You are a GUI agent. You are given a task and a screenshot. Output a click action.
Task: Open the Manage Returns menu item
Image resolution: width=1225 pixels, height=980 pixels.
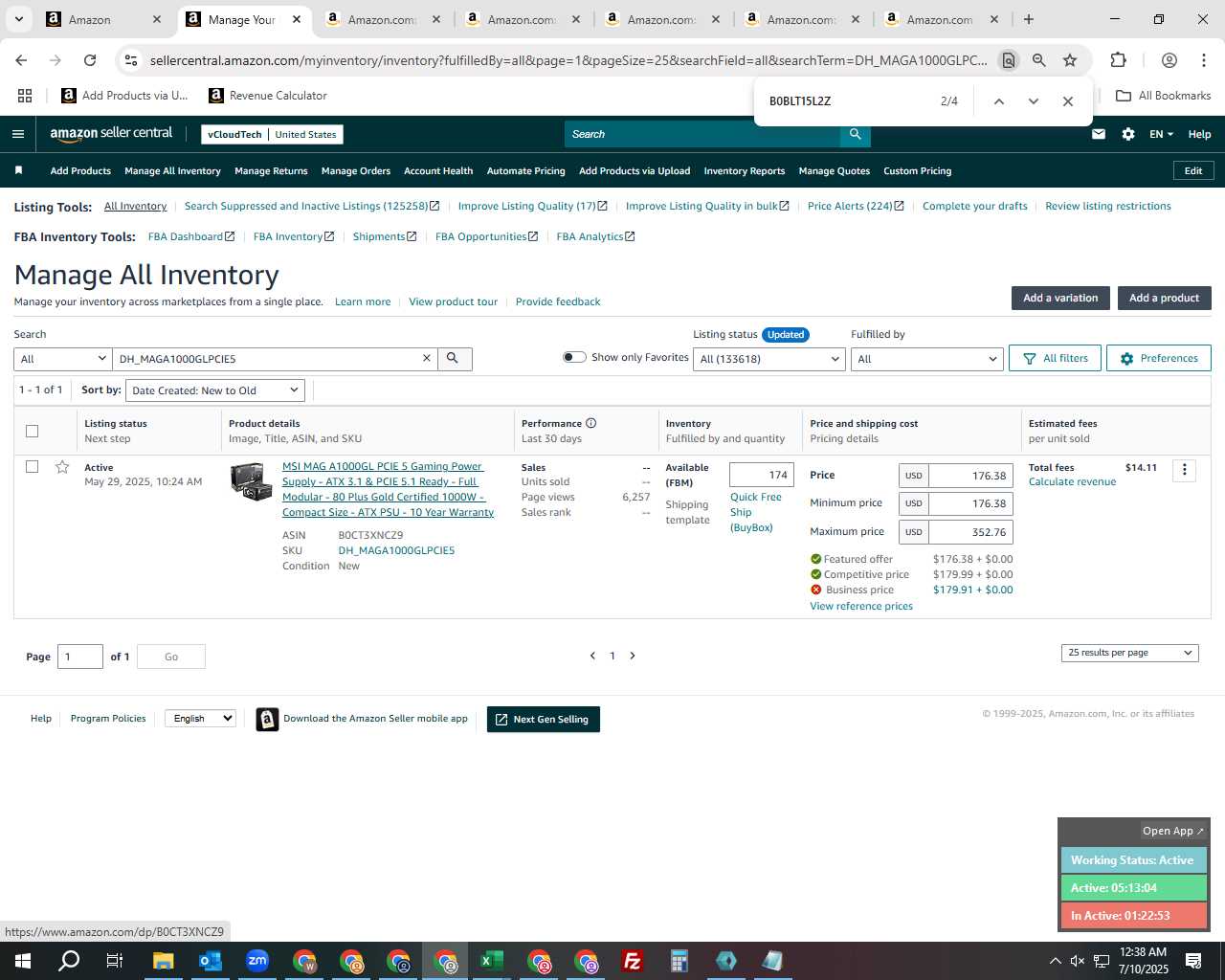tap(271, 171)
